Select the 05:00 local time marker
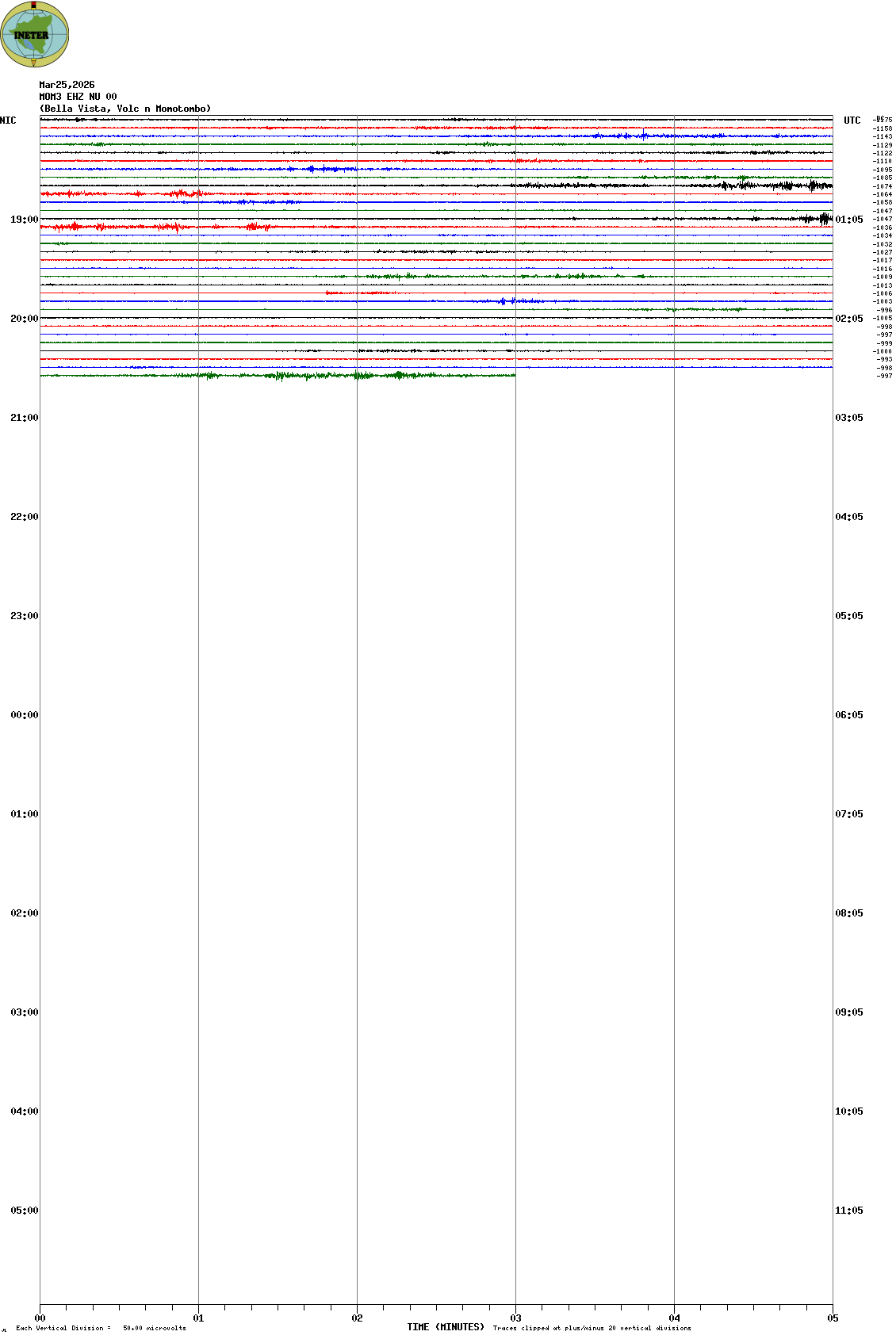896x1339 pixels. tap(24, 1211)
